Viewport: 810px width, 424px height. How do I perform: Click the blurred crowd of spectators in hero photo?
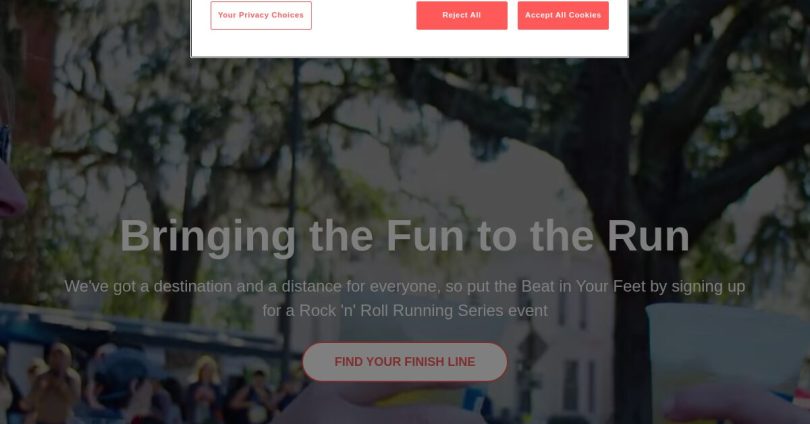click(x=129, y=385)
